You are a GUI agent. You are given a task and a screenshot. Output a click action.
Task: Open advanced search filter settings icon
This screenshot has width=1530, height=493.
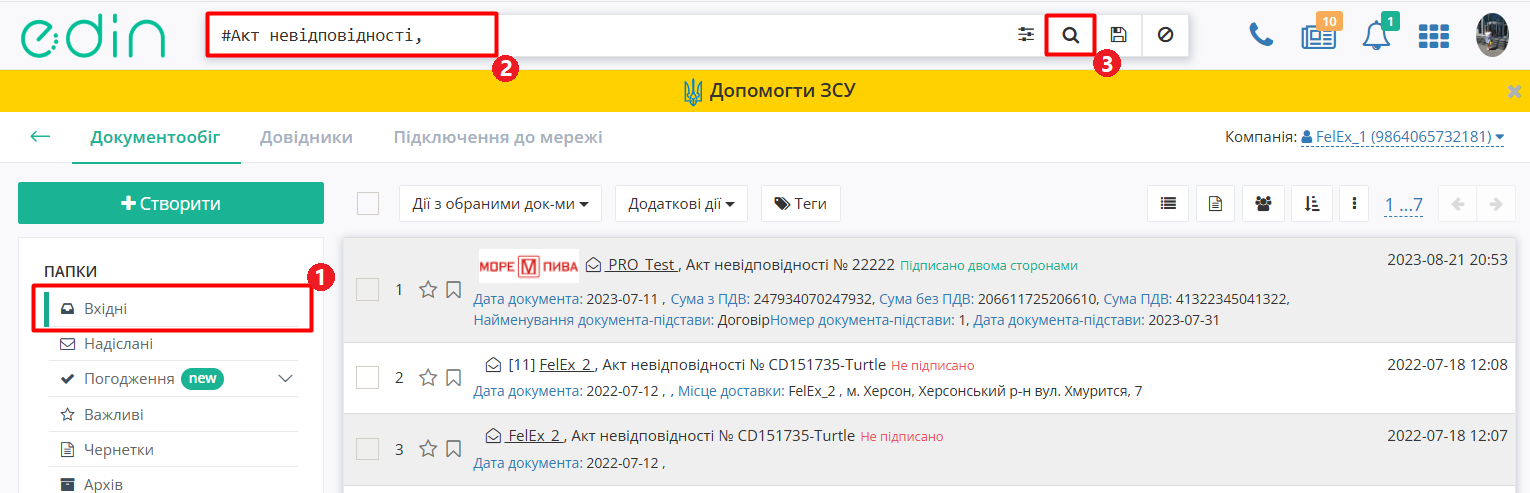pyautogui.click(x=1026, y=35)
